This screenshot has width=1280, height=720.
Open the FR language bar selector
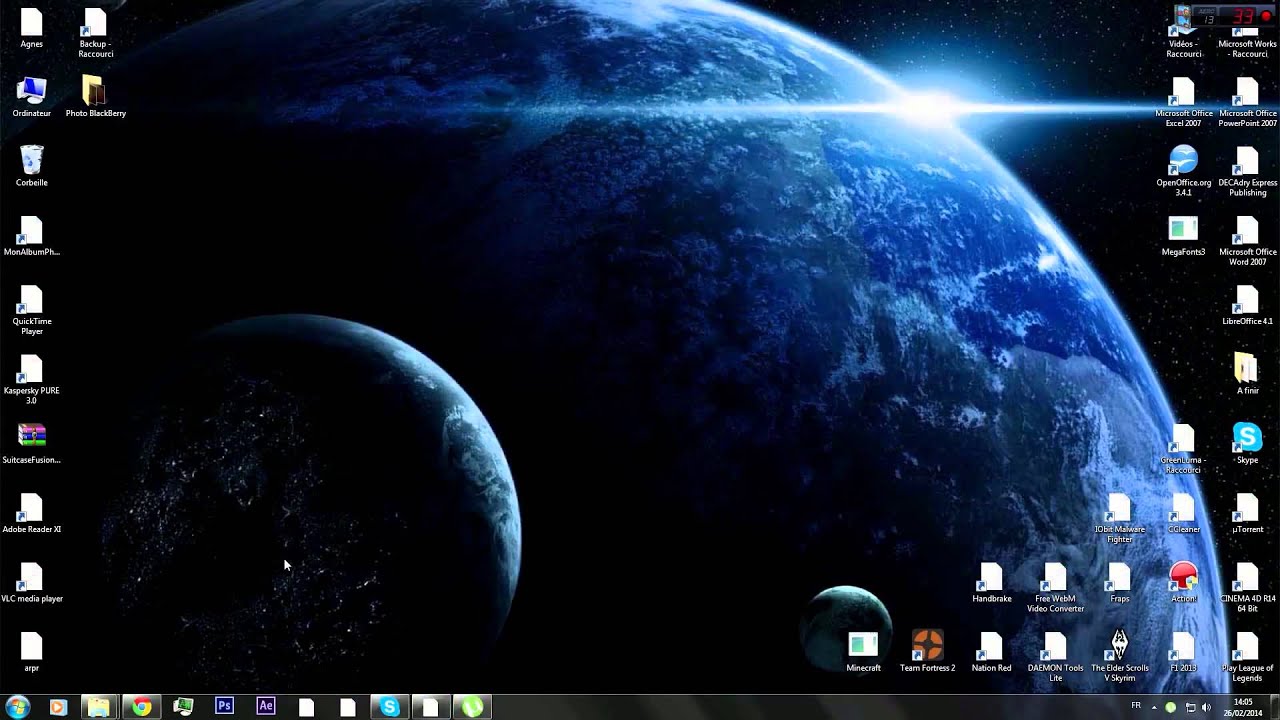tap(1136, 706)
